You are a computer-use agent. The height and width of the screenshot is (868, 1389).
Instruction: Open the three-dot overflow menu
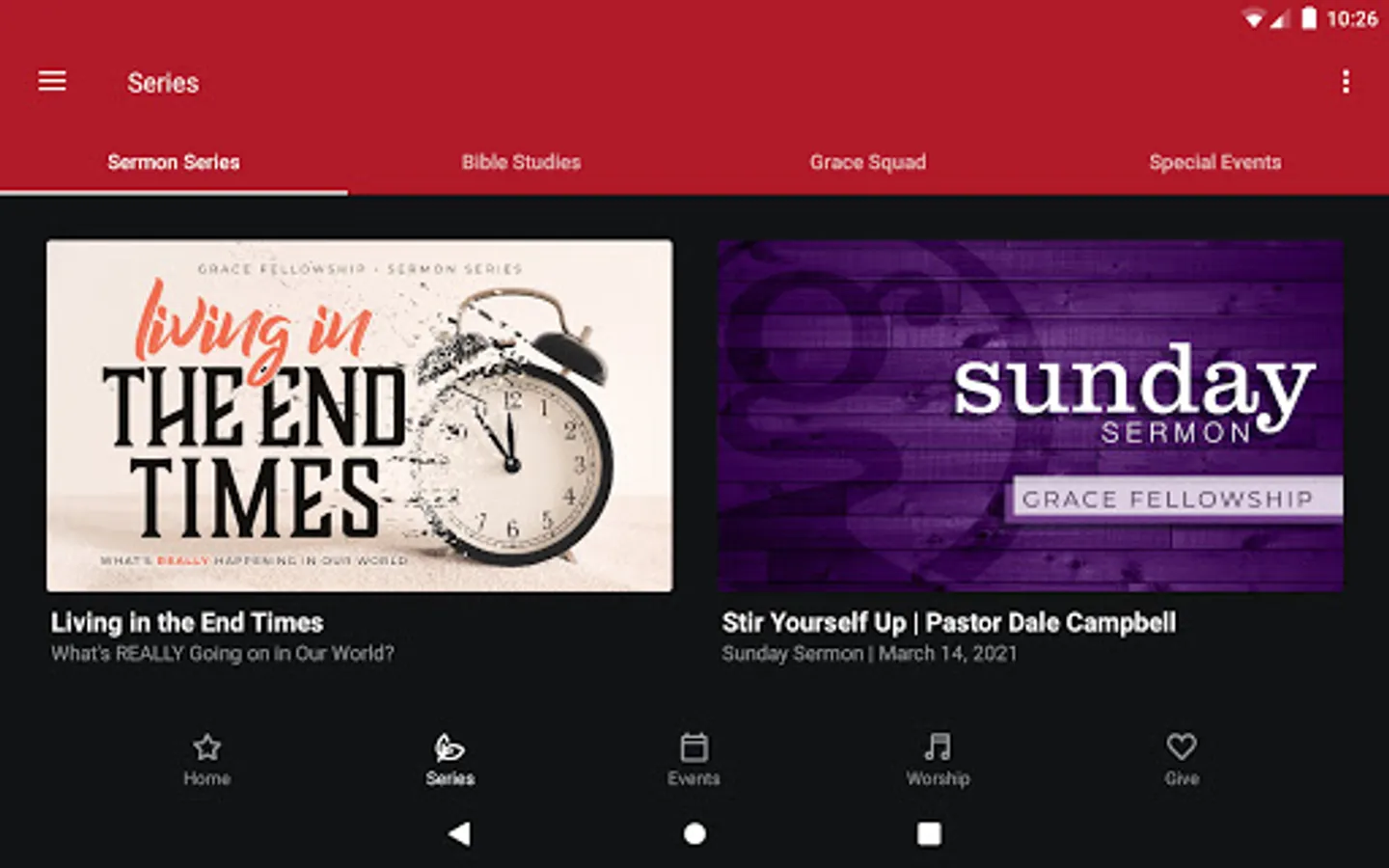[1346, 81]
